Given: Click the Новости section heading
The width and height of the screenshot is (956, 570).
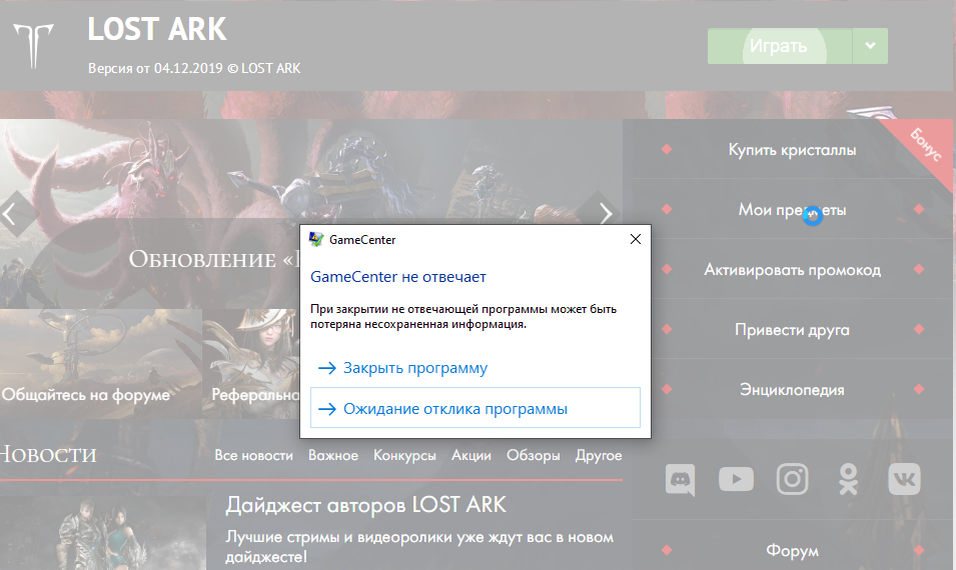Looking at the screenshot, I should click(48, 454).
